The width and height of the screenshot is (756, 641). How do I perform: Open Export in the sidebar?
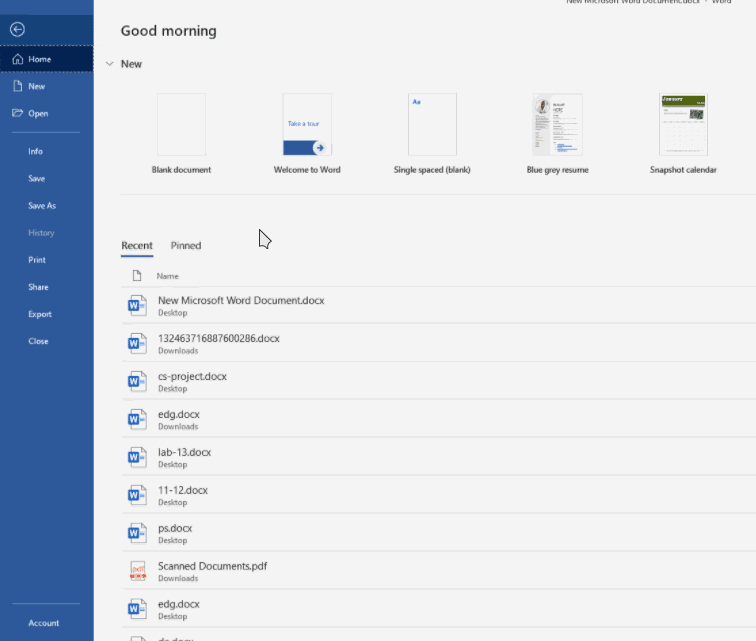40,314
